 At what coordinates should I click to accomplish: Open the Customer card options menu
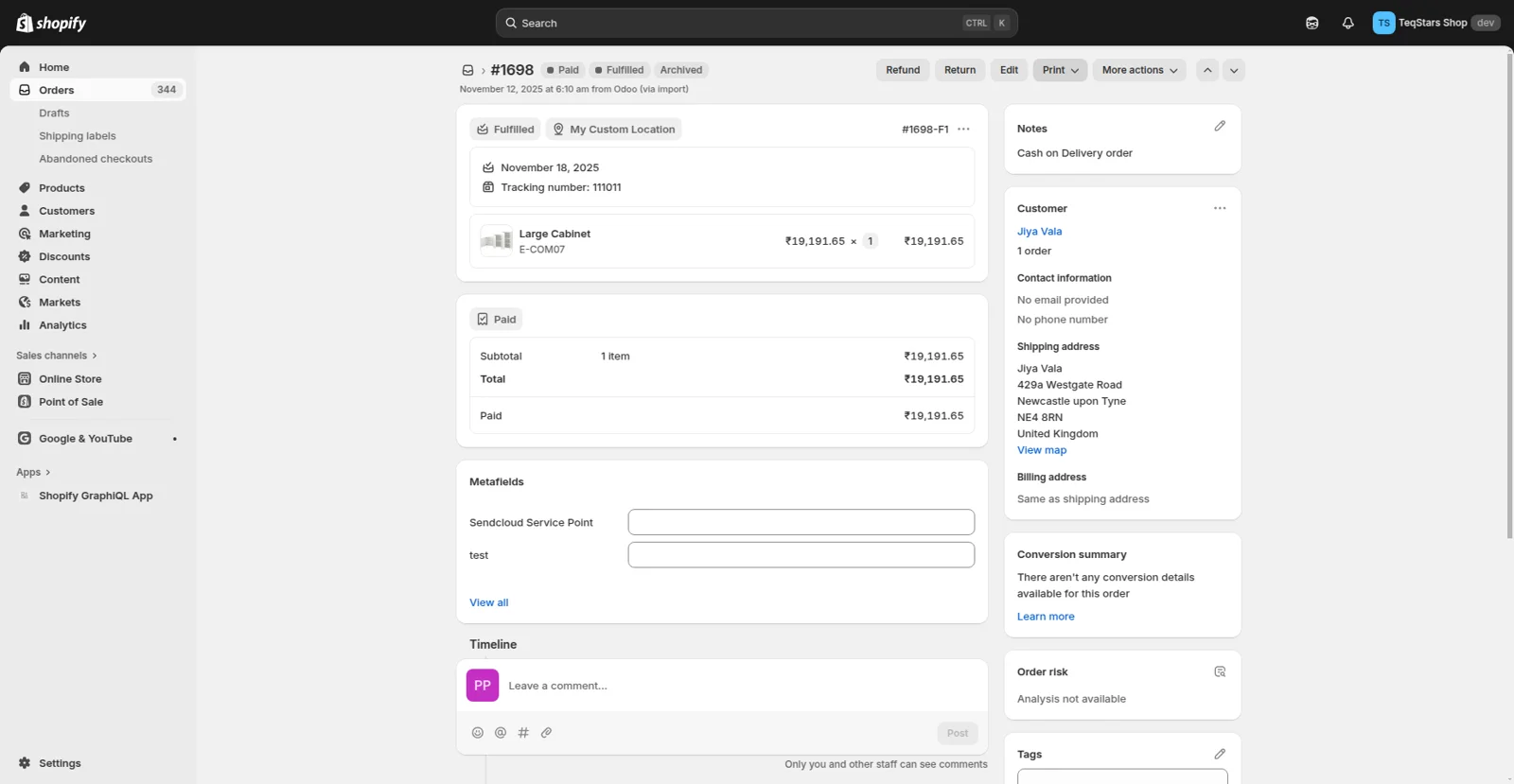(1220, 208)
